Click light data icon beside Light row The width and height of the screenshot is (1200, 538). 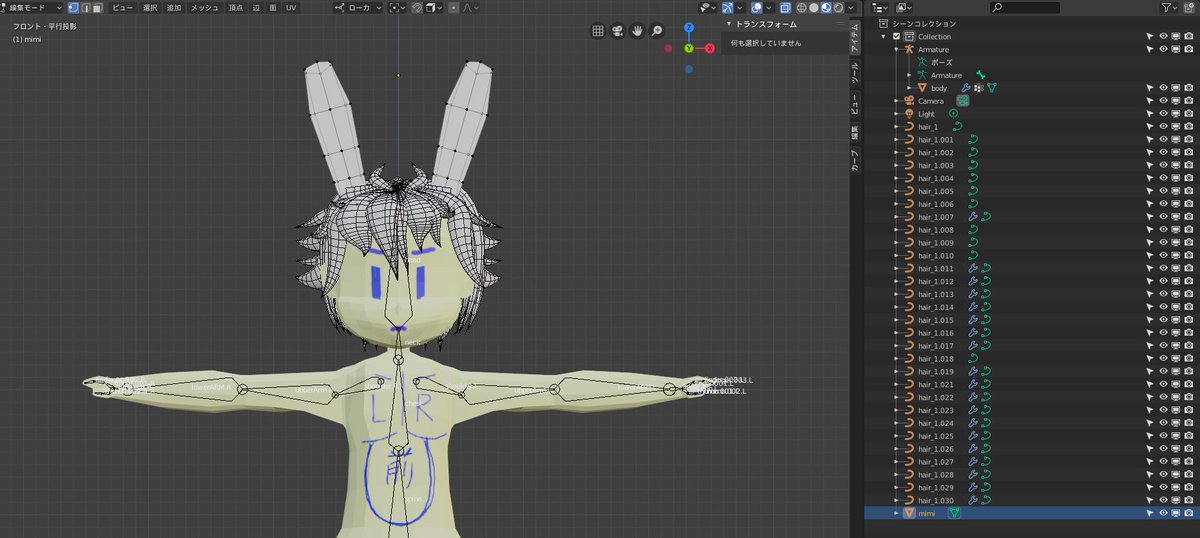coord(953,114)
